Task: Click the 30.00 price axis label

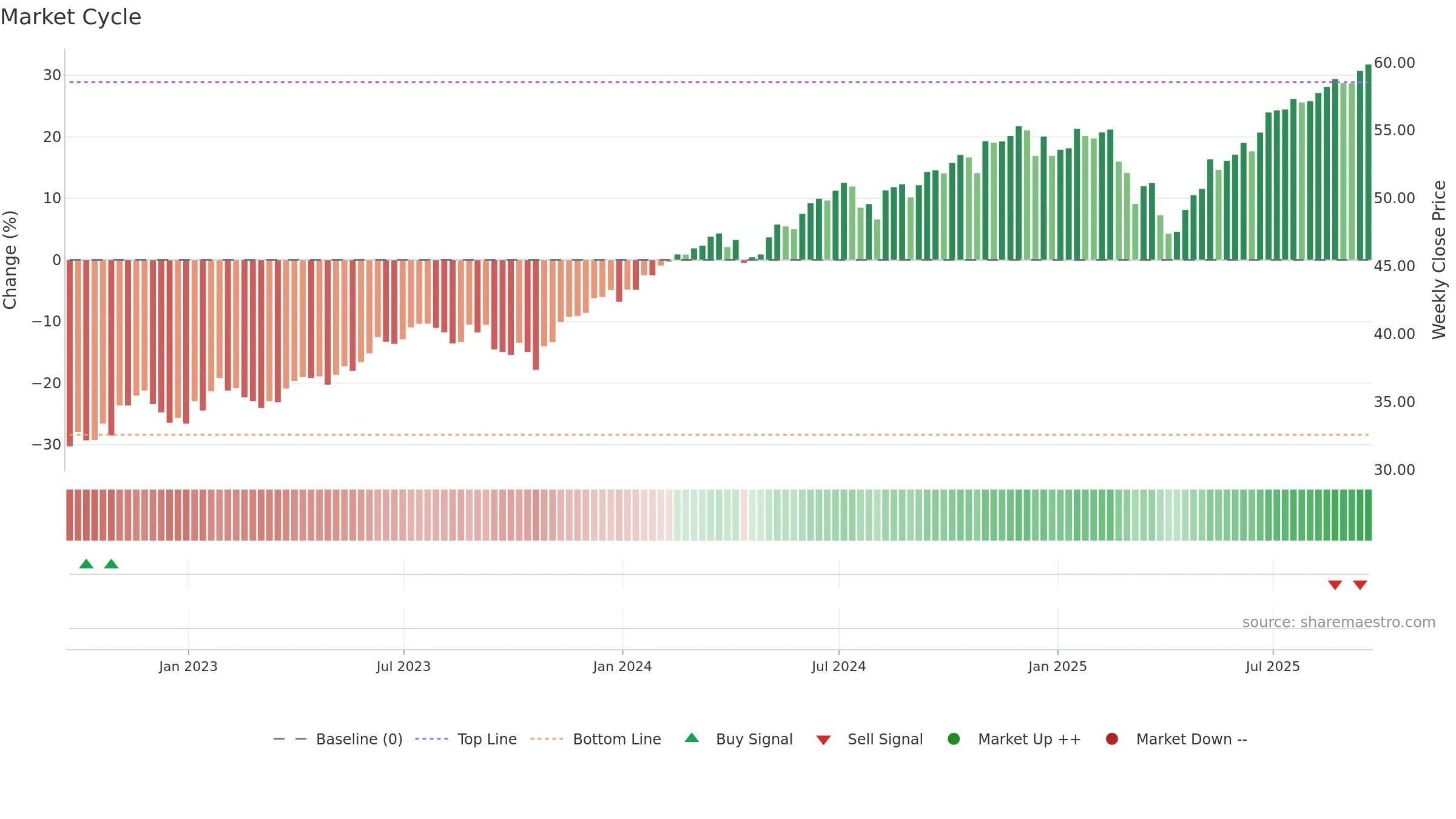Action: [x=1394, y=470]
